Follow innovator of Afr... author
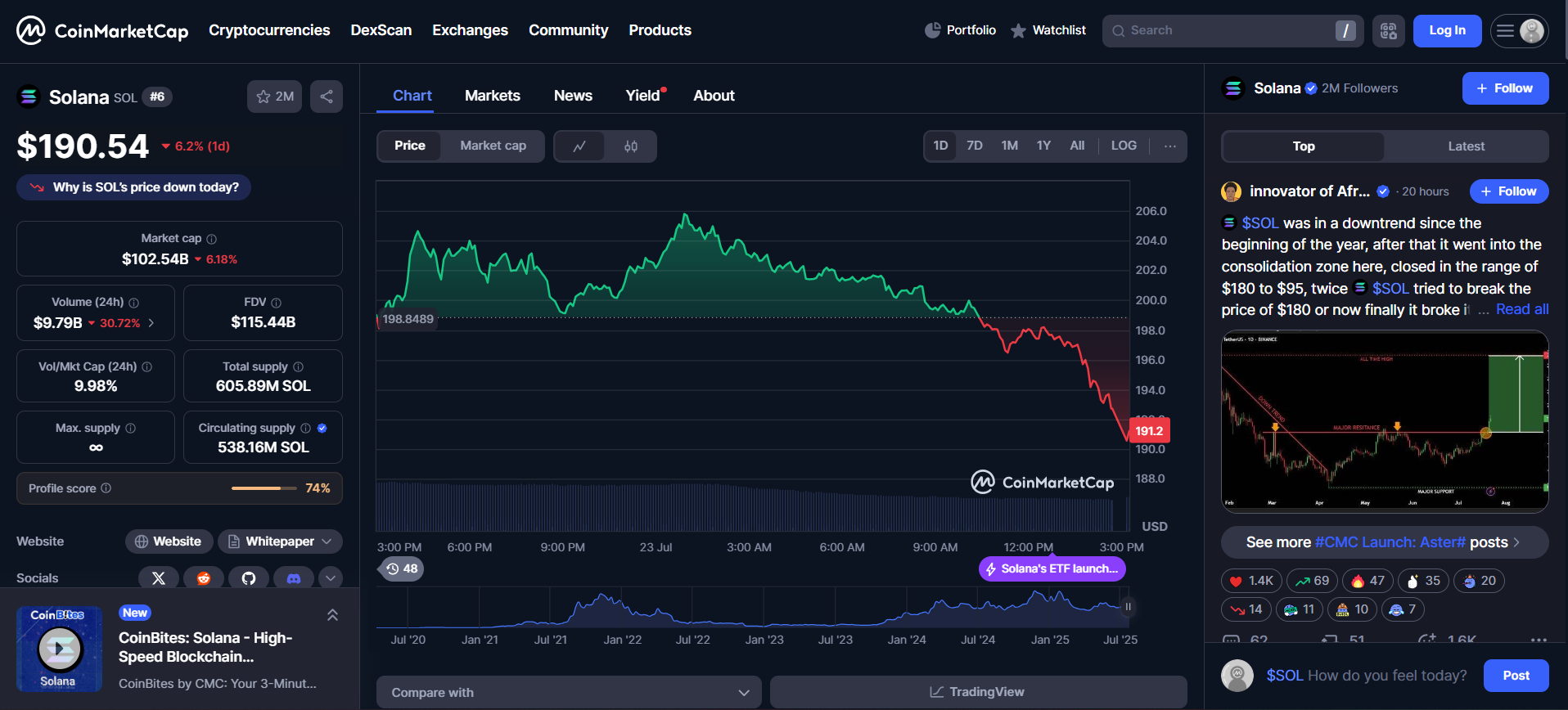The height and width of the screenshot is (710, 1568). point(1509,191)
